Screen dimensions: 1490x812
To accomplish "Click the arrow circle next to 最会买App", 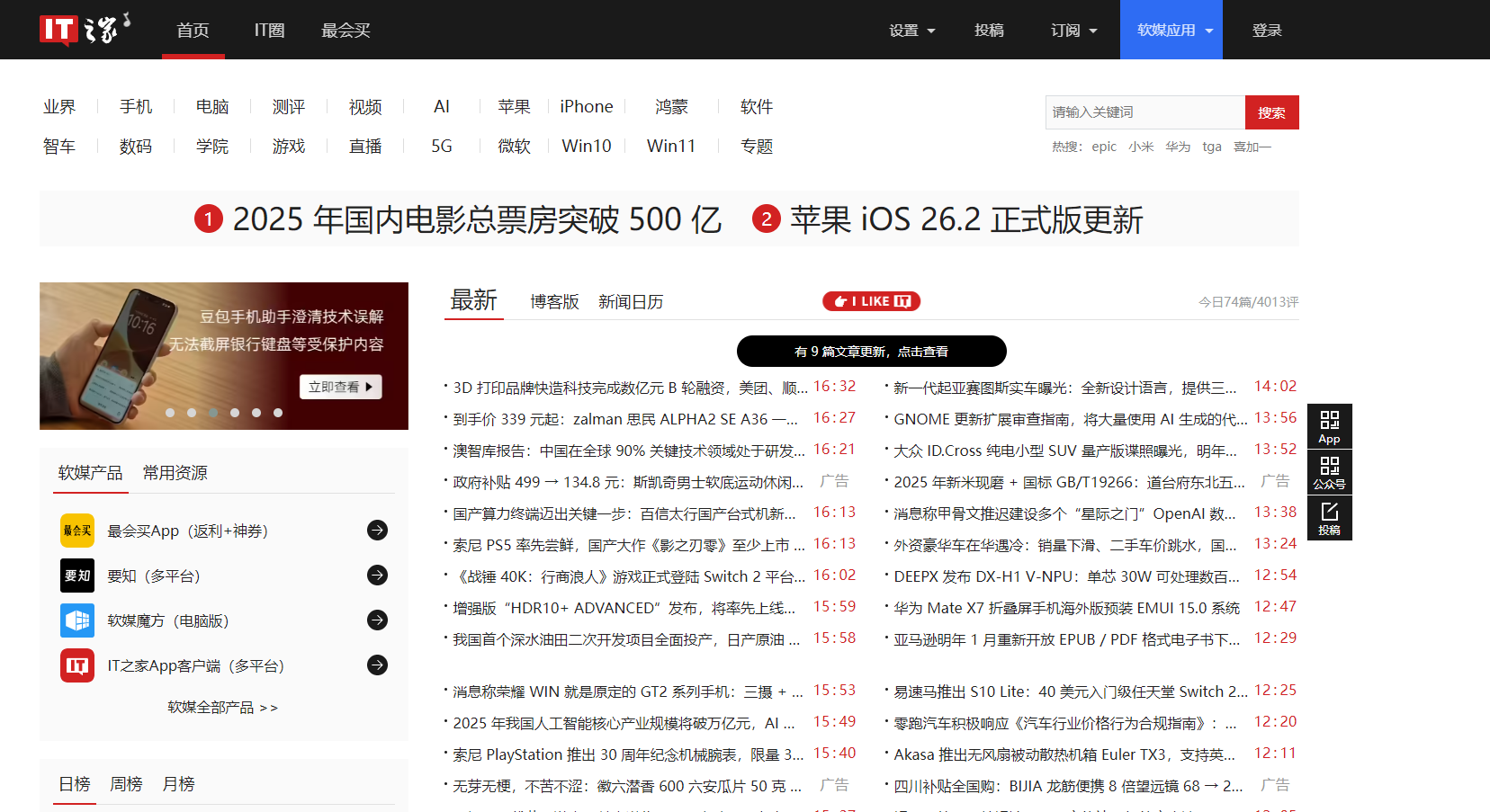I will pos(377,531).
